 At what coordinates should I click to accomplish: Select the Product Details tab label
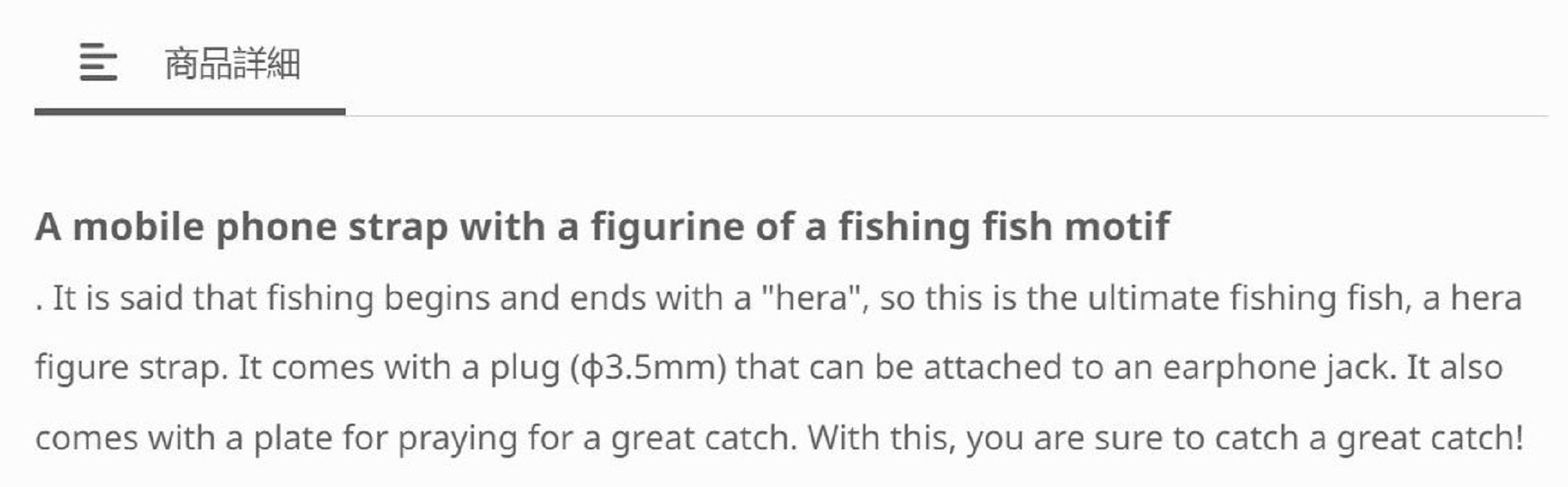[232, 63]
